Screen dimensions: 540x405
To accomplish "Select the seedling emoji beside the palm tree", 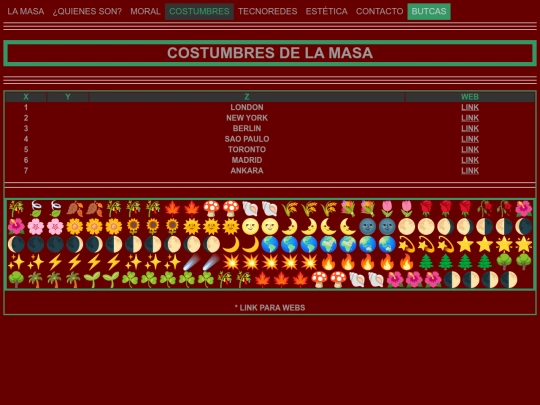I will [x=92, y=280].
